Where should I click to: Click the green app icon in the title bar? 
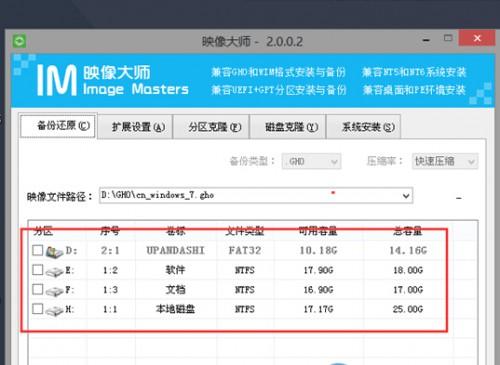pos(19,41)
